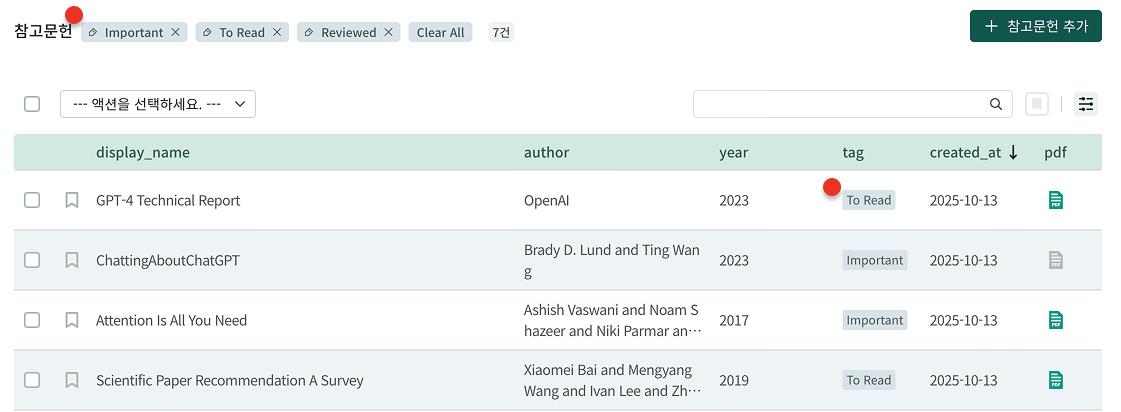The image size is (1121, 412).
Task: Click the 참고문헌 추가 button
Action: pyautogui.click(x=1036, y=26)
